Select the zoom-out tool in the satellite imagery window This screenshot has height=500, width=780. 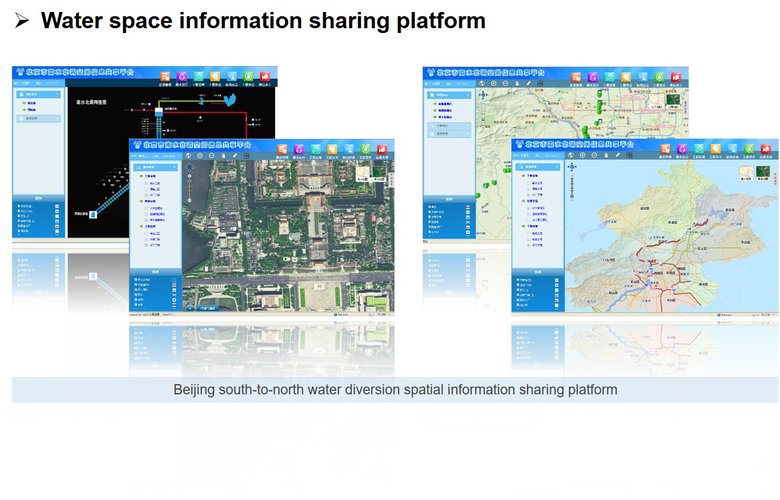[211, 156]
